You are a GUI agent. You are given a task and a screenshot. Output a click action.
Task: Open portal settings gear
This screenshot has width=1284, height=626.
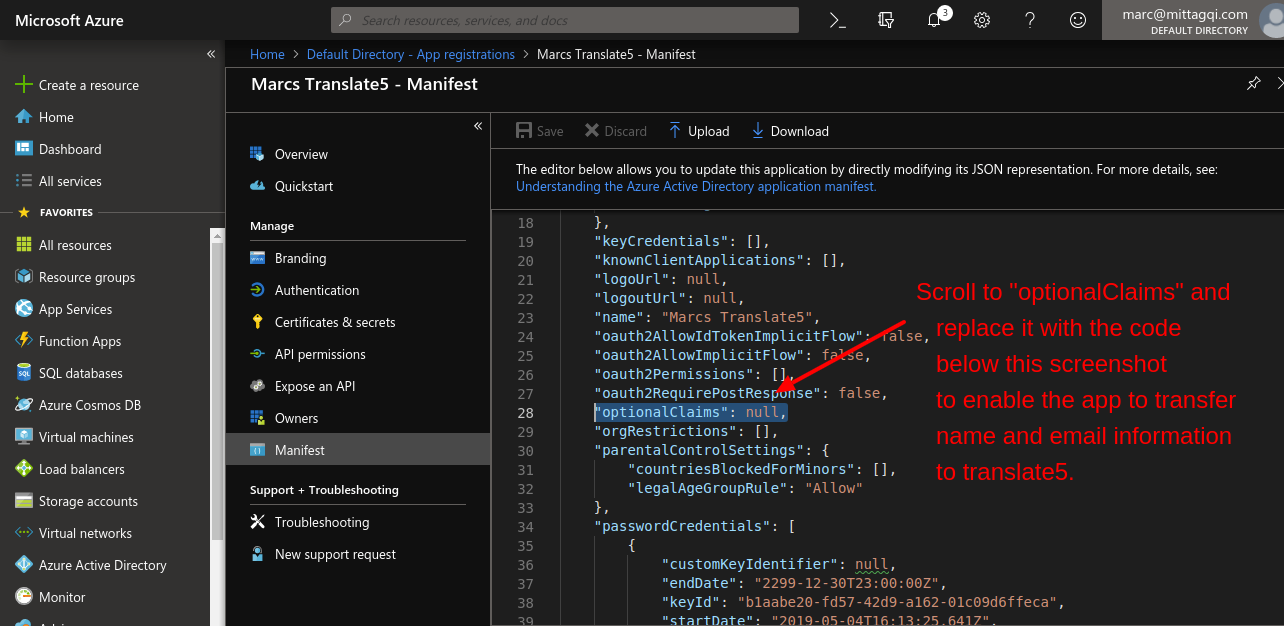pos(982,20)
